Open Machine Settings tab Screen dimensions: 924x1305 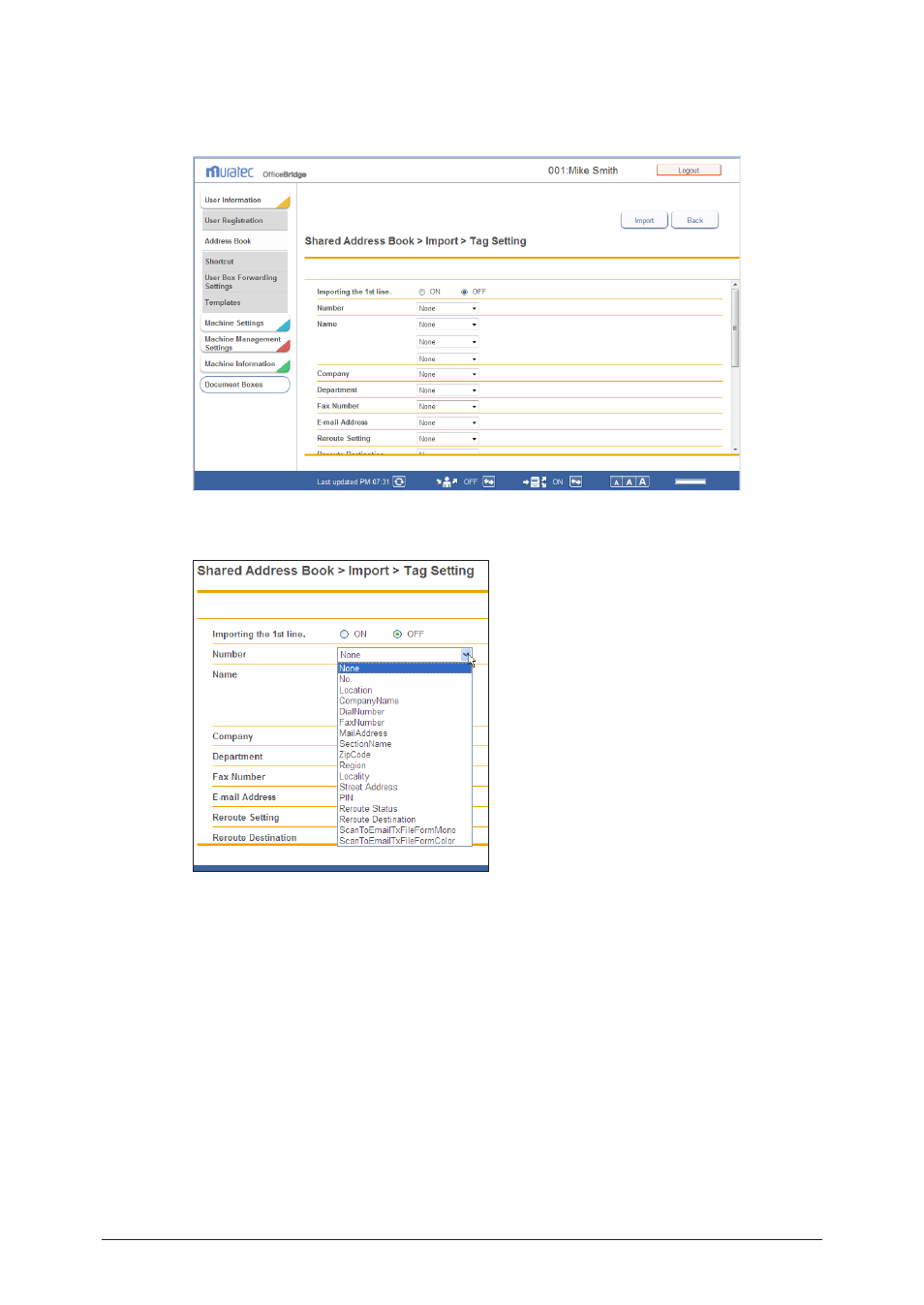coord(245,324)
